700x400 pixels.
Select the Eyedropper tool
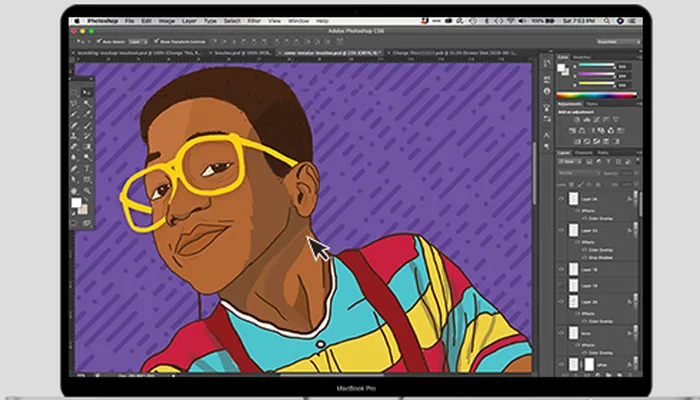click(x=87, y=114)
